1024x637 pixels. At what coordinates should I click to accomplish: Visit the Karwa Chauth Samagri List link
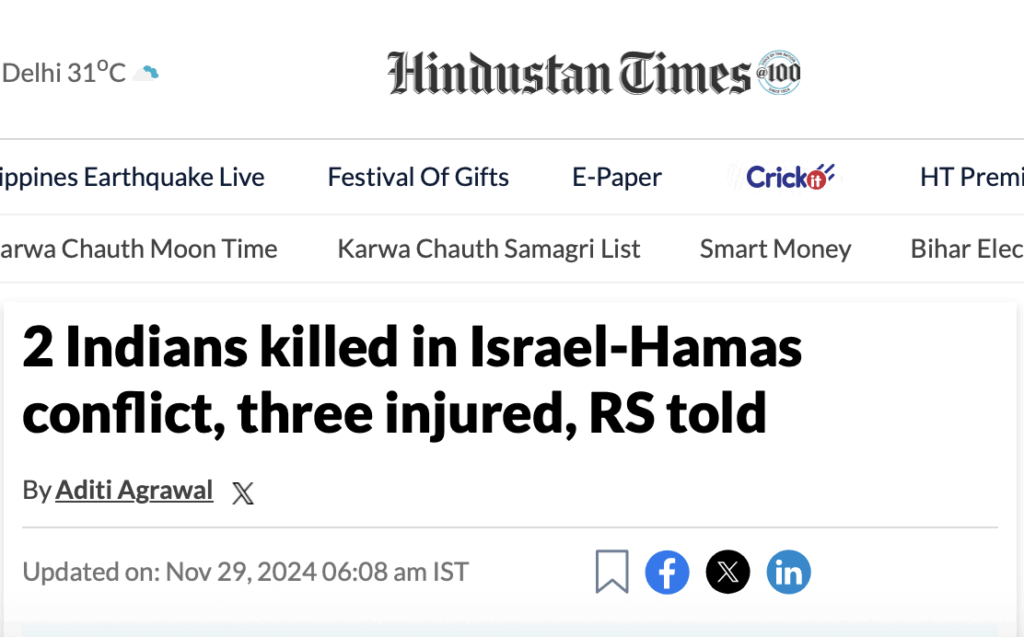coord(489,248)
